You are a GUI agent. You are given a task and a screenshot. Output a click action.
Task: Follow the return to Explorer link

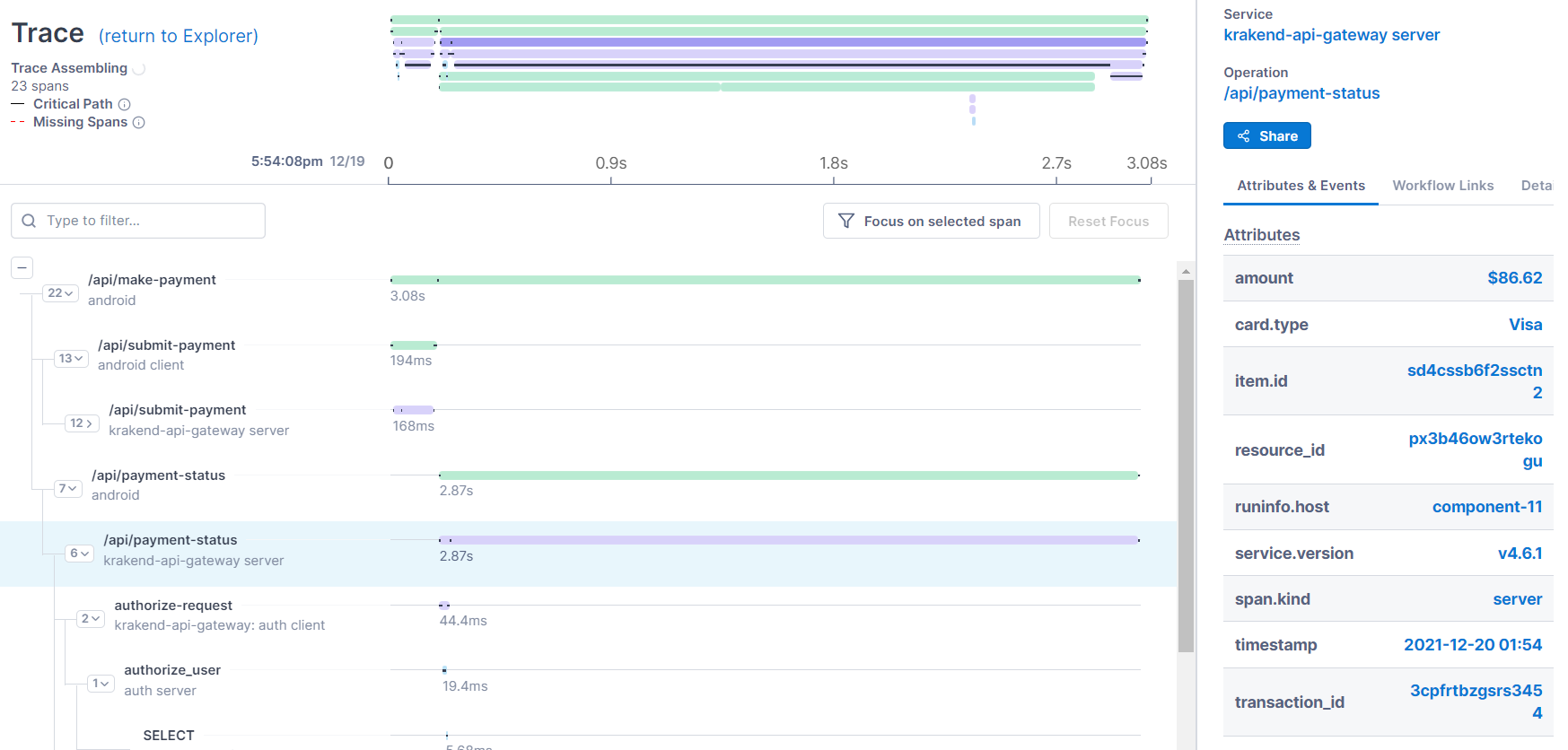178,36
